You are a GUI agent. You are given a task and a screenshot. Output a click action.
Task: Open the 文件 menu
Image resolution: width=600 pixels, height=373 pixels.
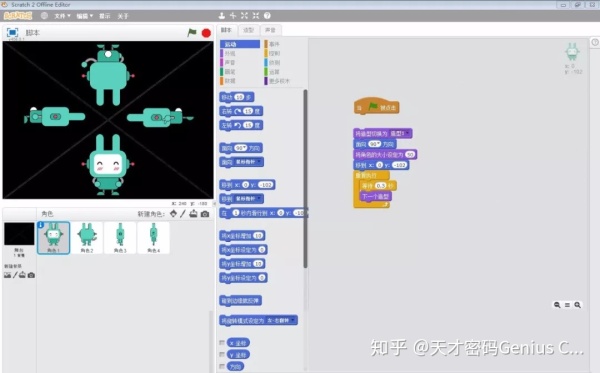(62, 16)
